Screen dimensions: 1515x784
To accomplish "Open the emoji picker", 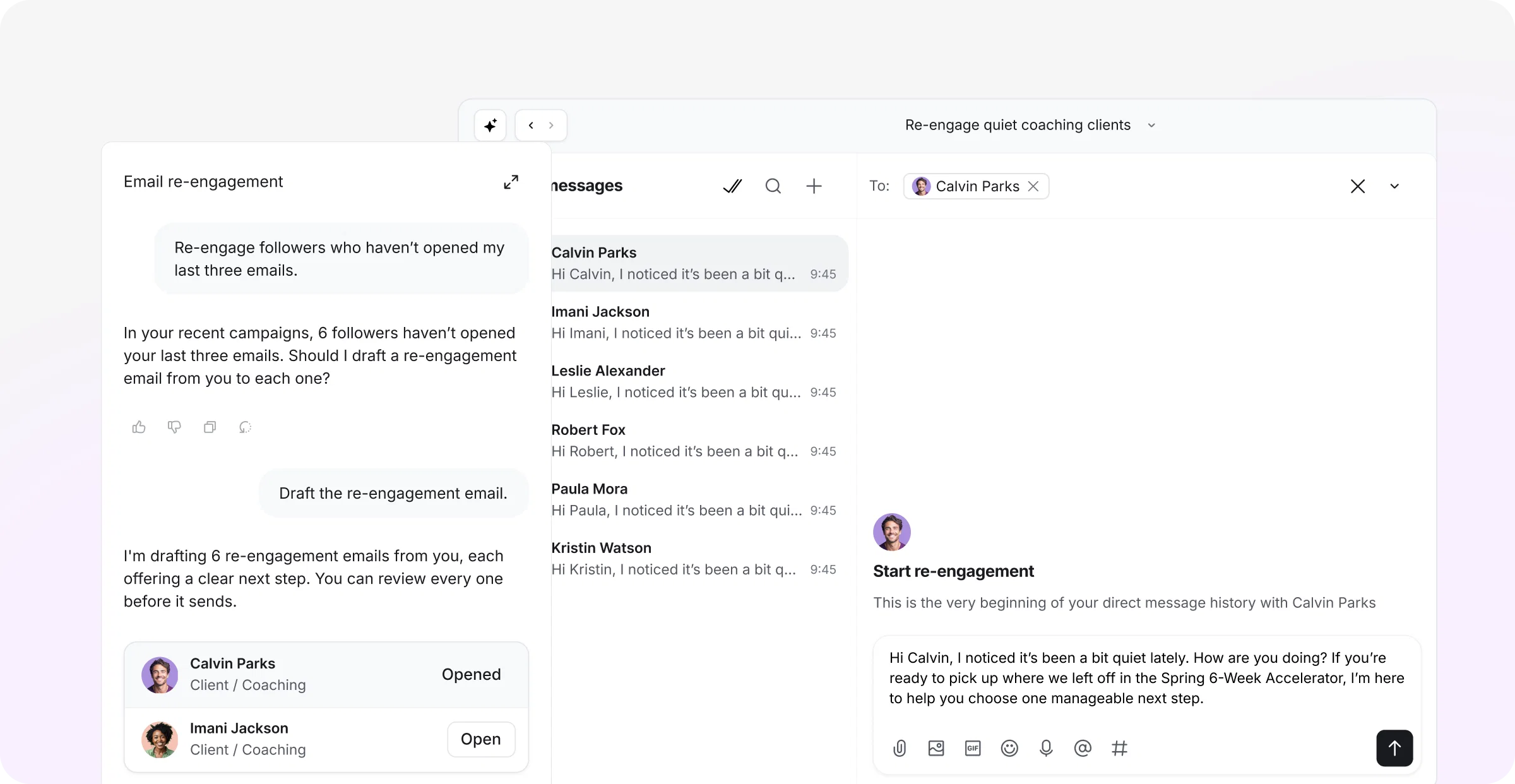I will (1009, 748).
